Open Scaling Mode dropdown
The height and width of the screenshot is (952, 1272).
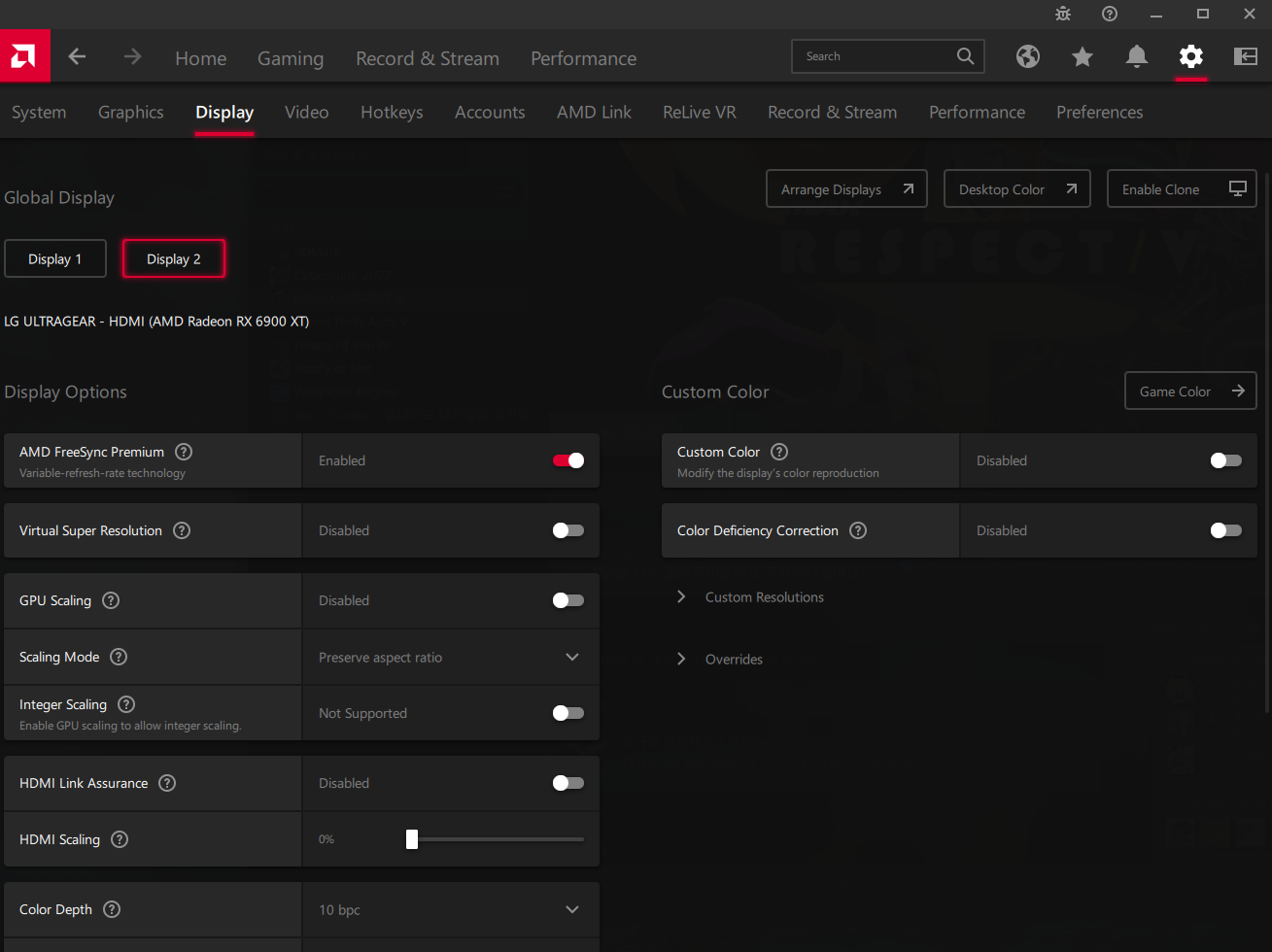click(x=451, y=658)
